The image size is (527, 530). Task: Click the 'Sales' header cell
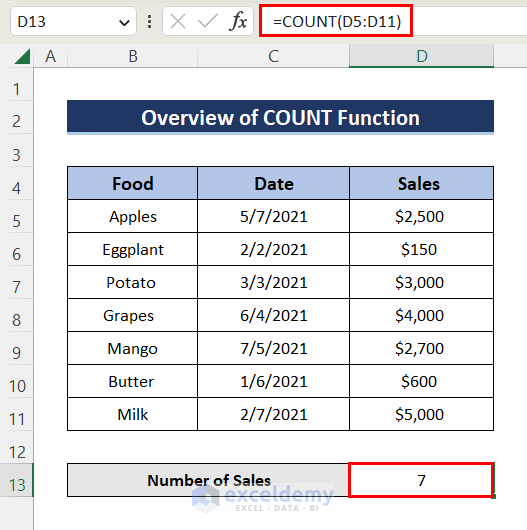click(421, 183)
